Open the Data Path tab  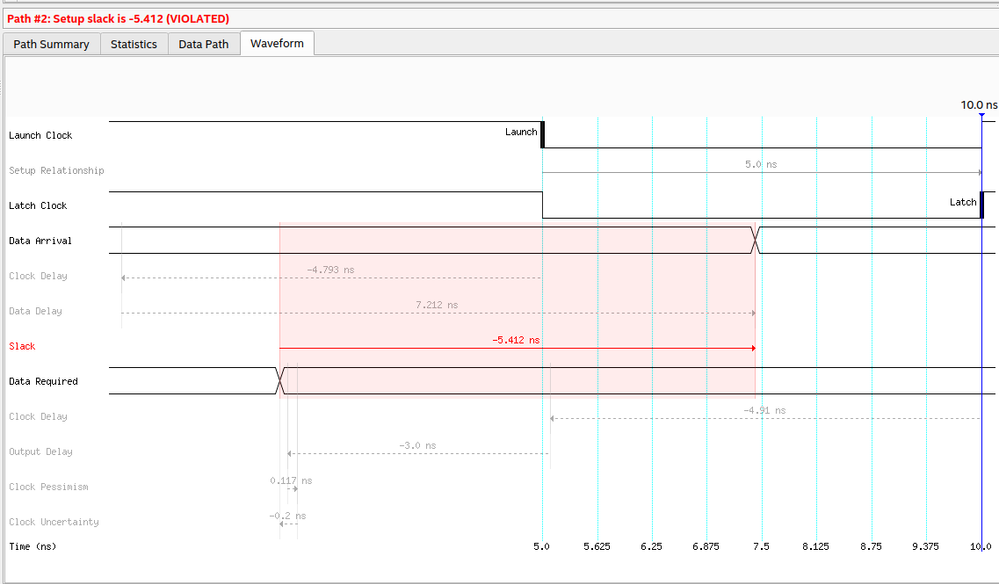click(x=203, y=44)
